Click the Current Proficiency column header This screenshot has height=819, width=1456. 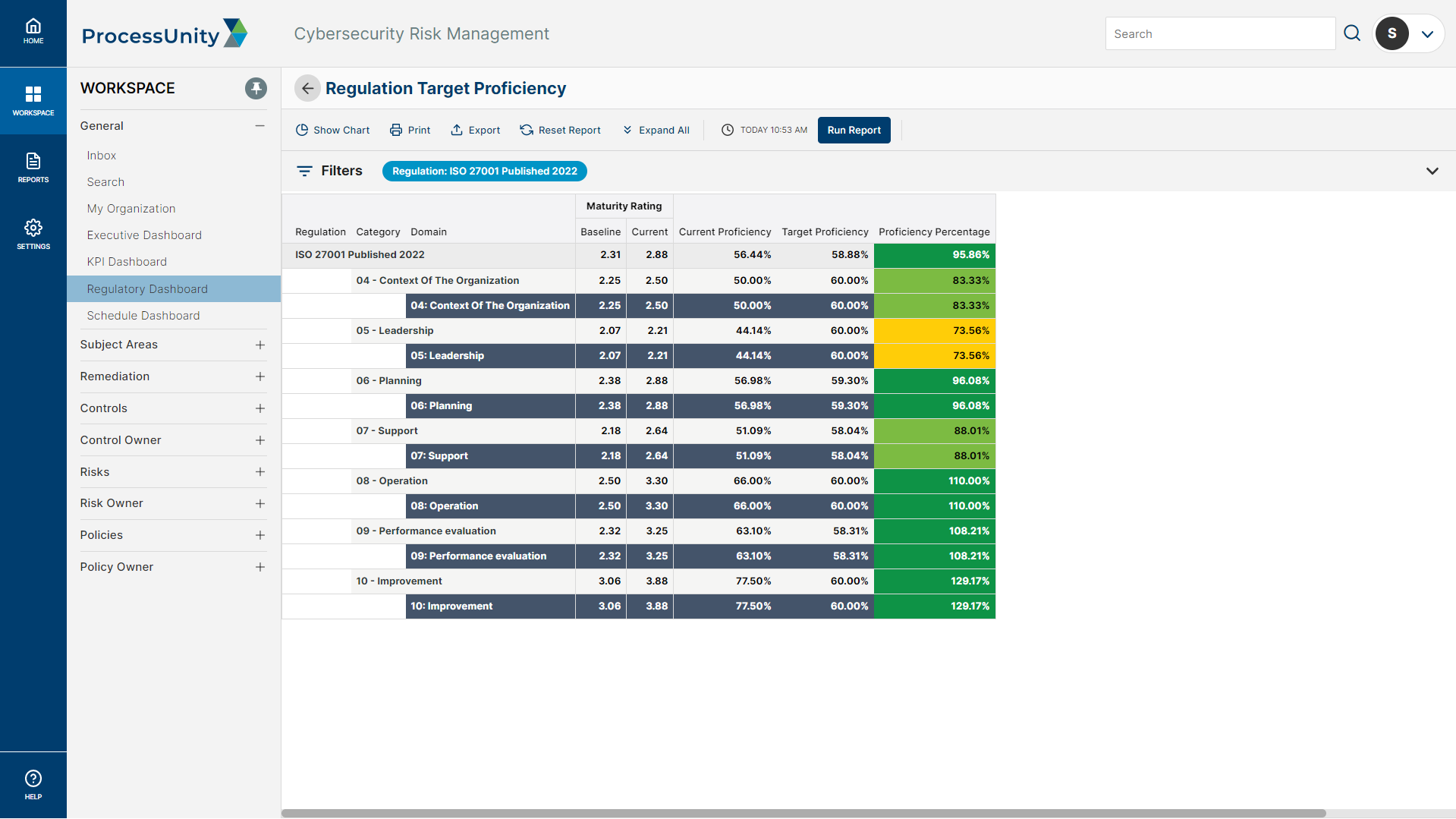coord(725,232)
